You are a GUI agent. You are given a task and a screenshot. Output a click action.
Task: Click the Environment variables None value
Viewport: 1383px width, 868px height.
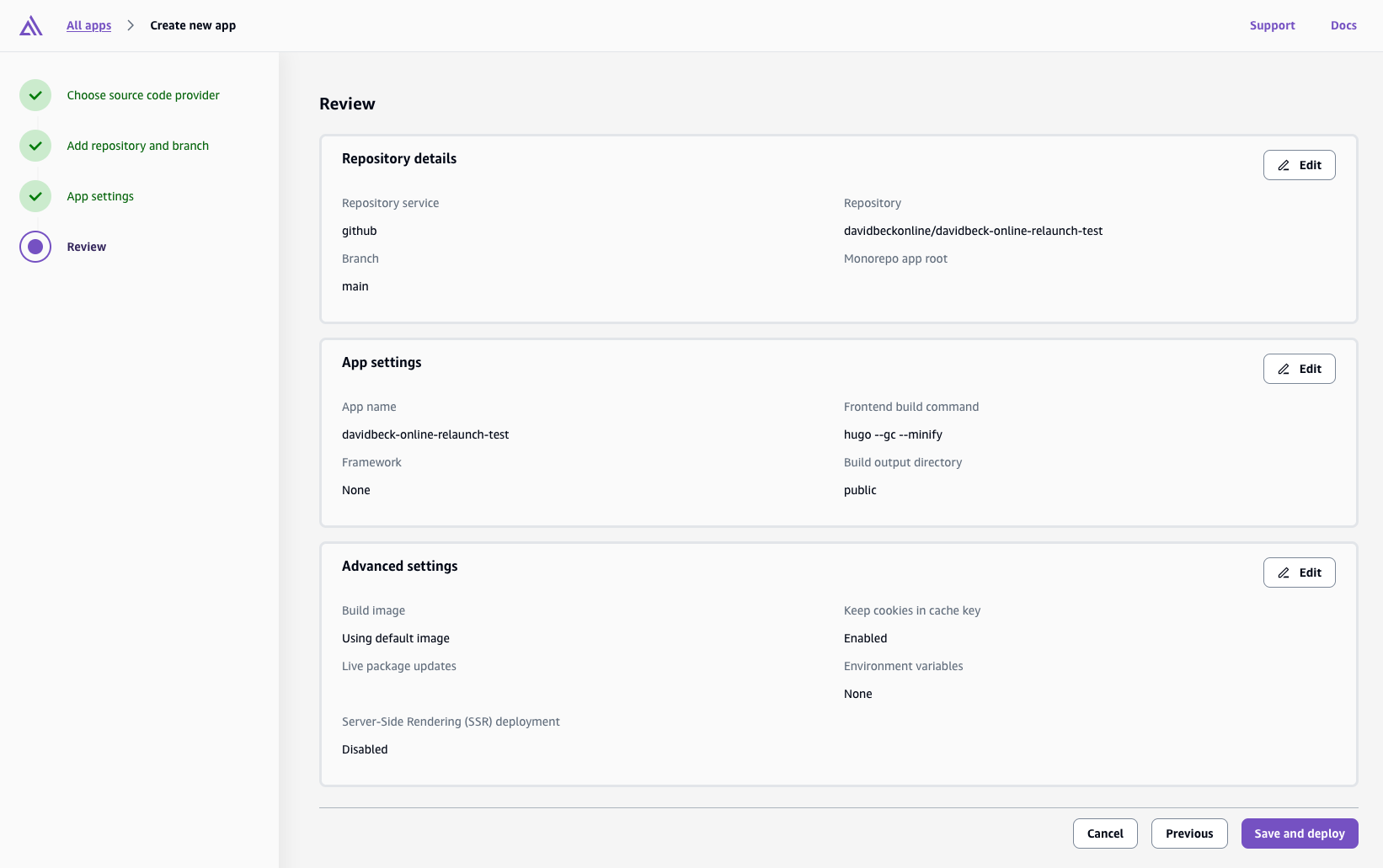pyautogui.click(x=858, y=694)
